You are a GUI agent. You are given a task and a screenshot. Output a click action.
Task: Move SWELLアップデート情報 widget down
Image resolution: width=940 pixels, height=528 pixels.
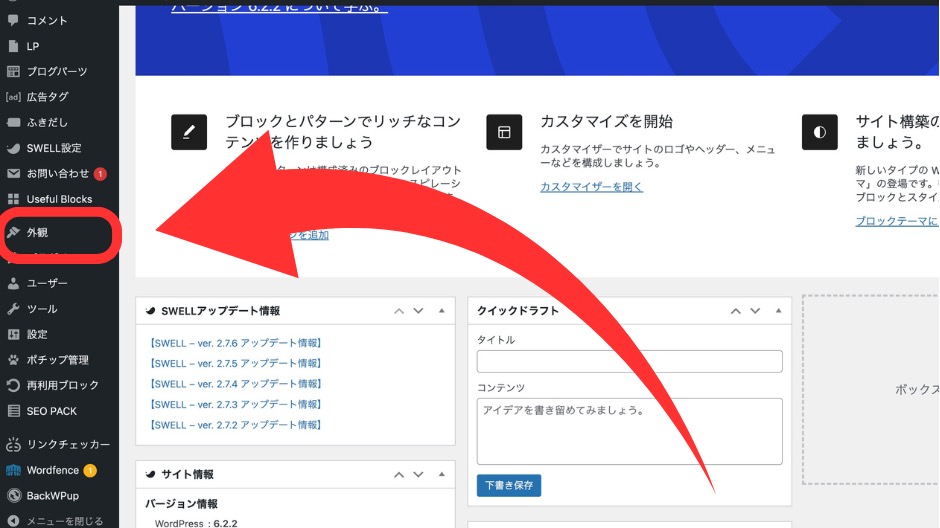pyautogui.click(x=418, y=311)
